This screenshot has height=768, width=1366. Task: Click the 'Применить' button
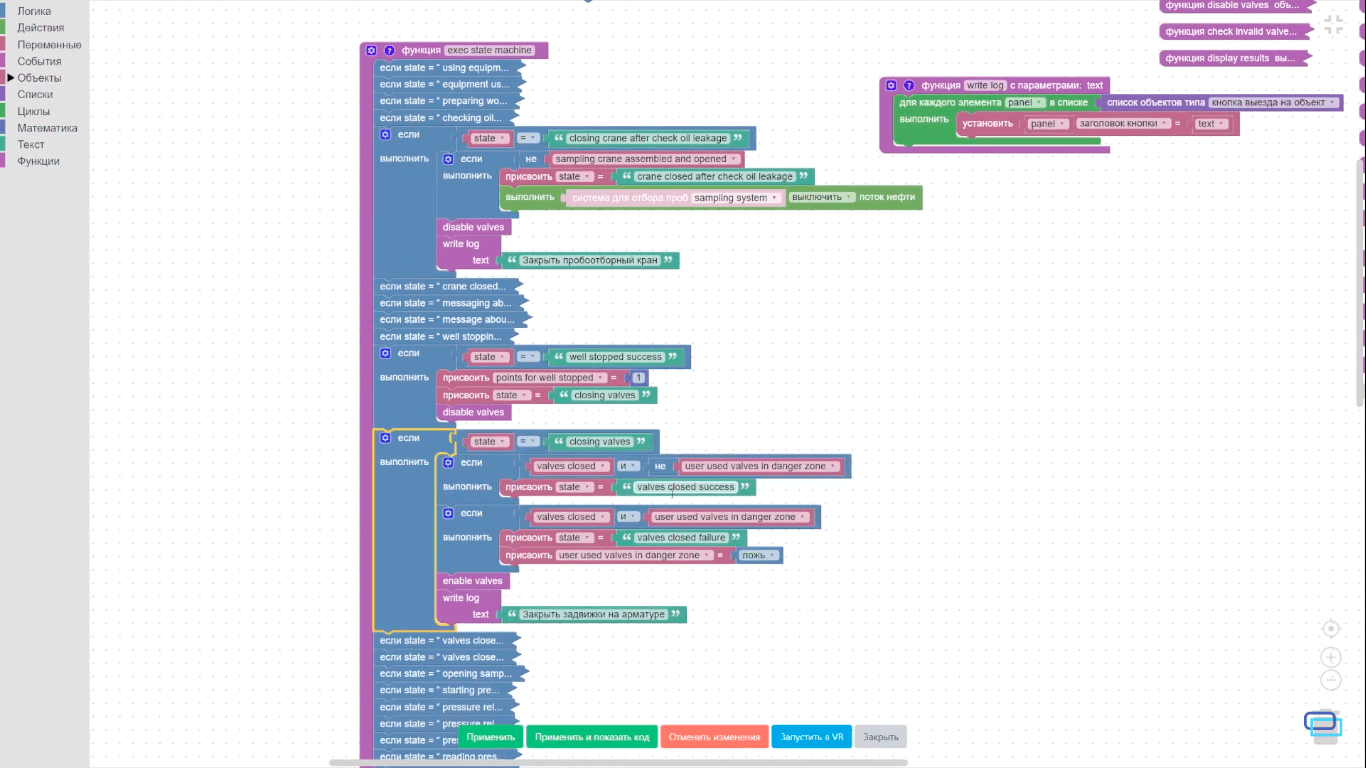click(x=490, y=737)
